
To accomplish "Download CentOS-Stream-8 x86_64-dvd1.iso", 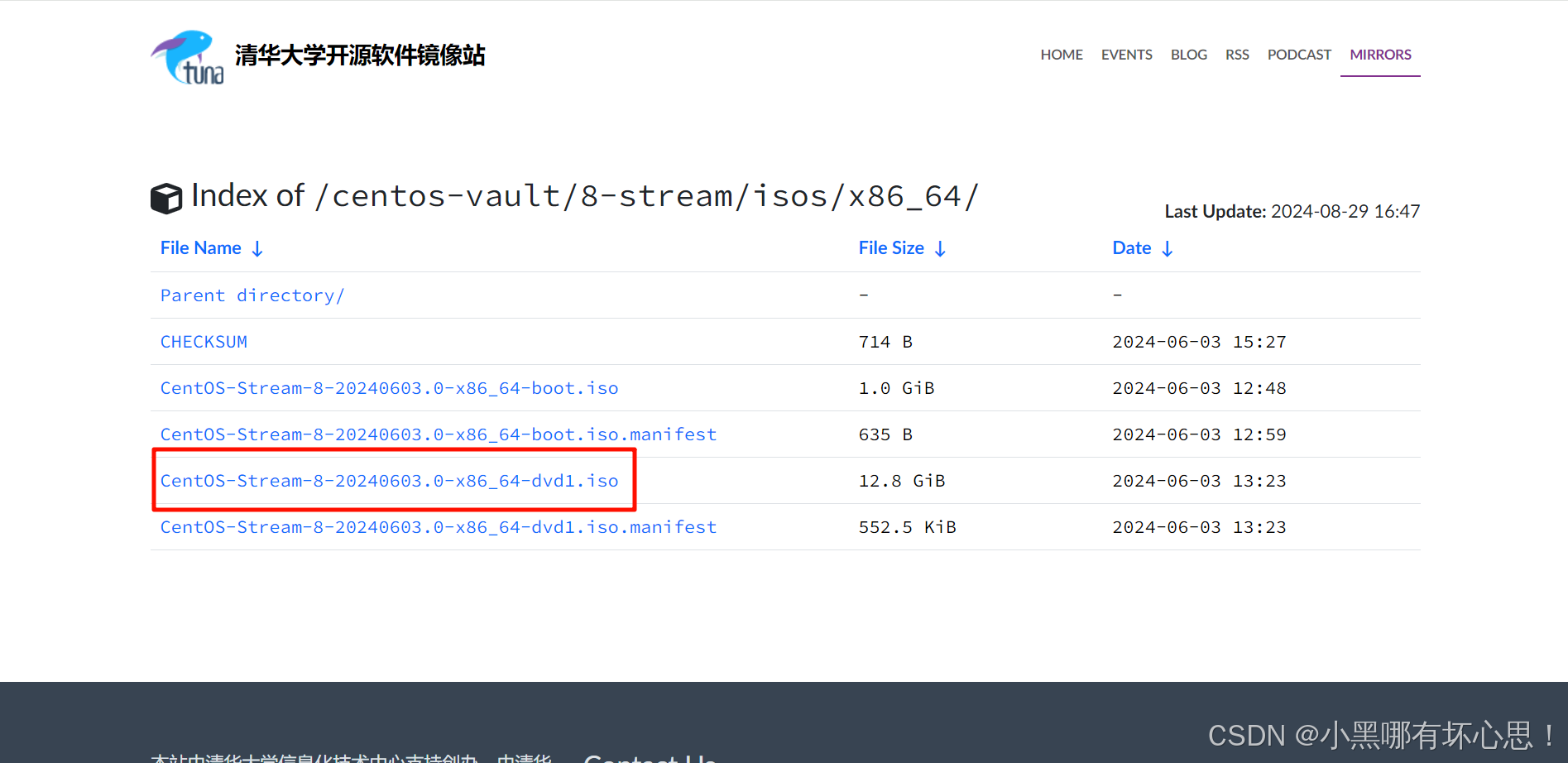I will 389,481.
